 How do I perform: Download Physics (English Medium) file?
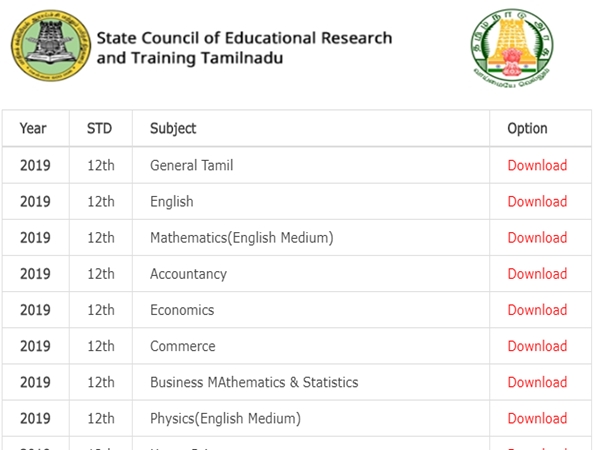pos(537,418)
